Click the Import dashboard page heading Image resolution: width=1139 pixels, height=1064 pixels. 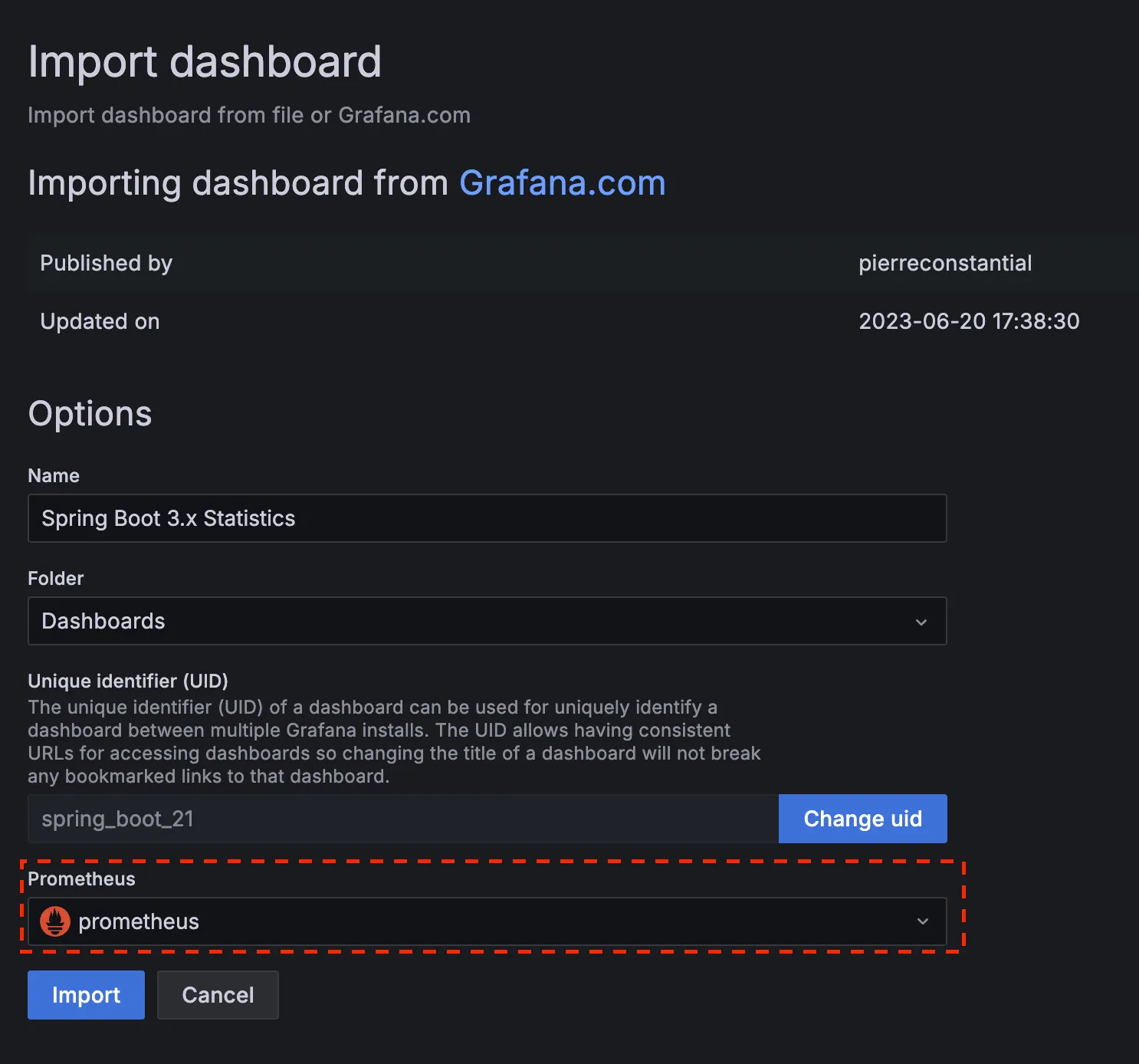tap(205, 61)
